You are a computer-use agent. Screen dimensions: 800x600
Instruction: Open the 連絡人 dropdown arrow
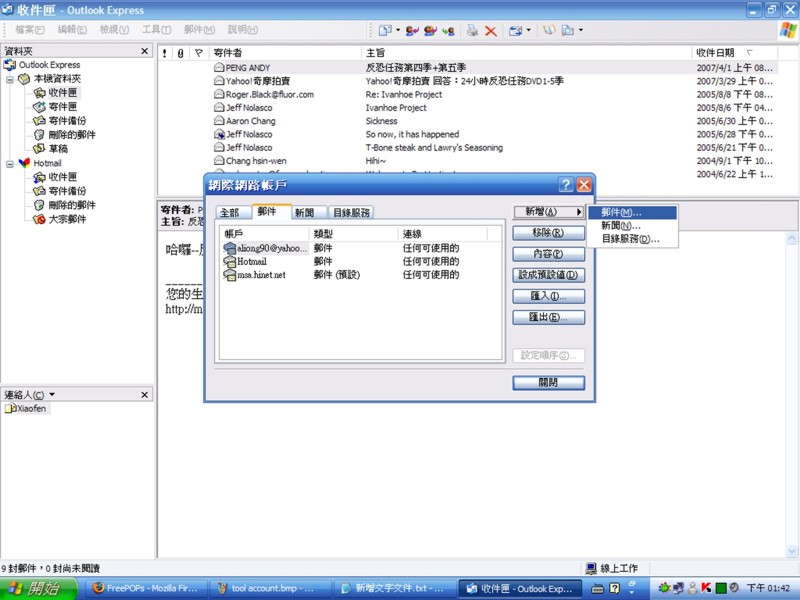coord(52,394)
